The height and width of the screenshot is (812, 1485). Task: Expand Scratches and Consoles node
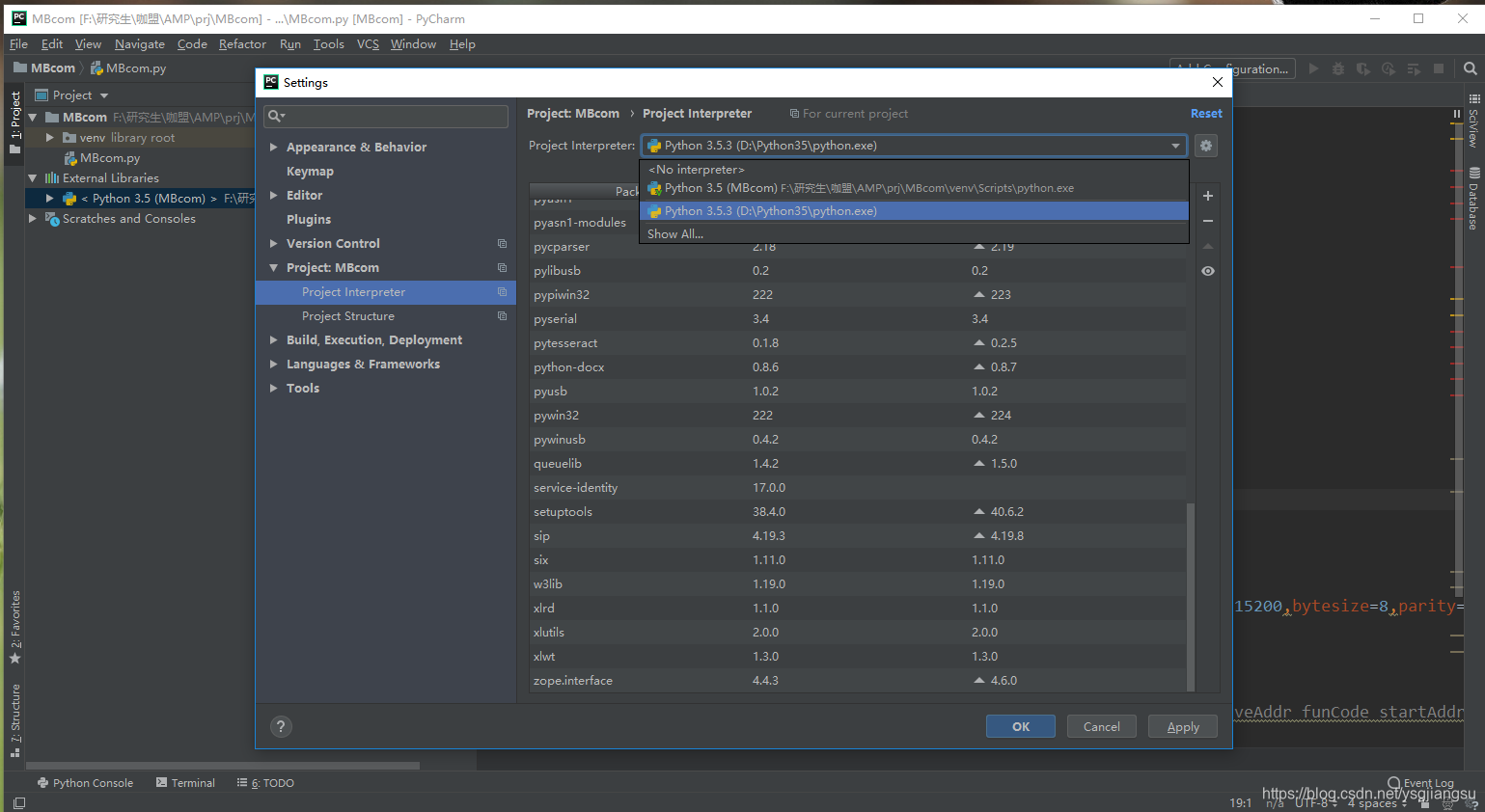coord(32,219)
